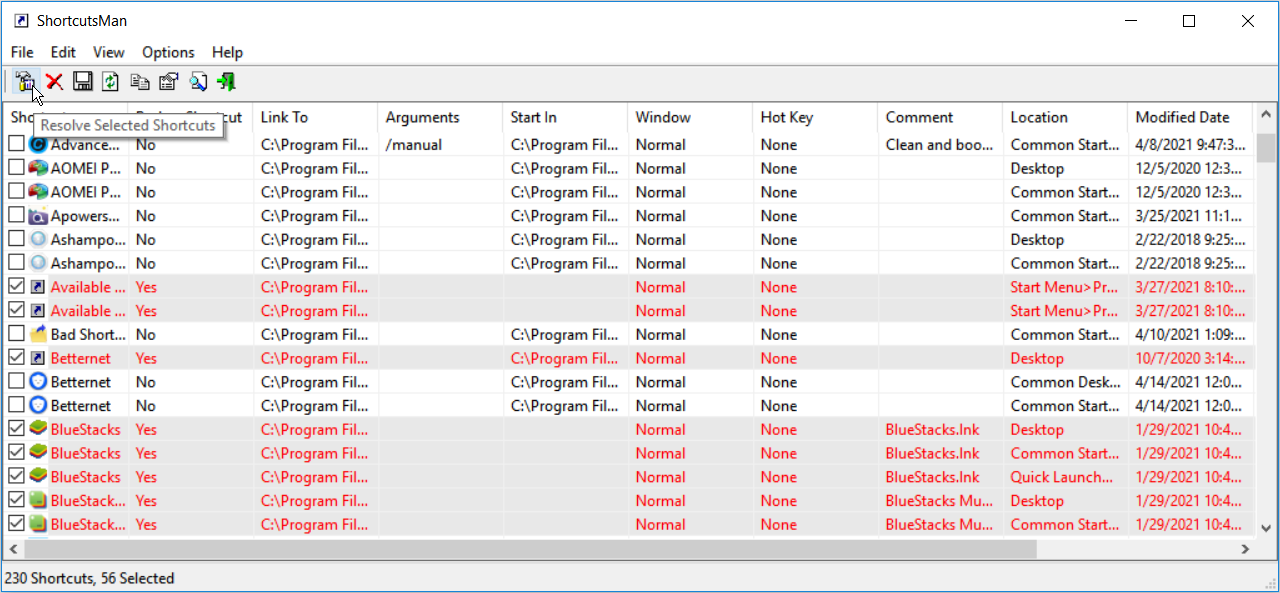The height and width of the screenshot is (593, 1280).
Task: Click the scroll-up arrow of the list
Action: point(1265,112)
